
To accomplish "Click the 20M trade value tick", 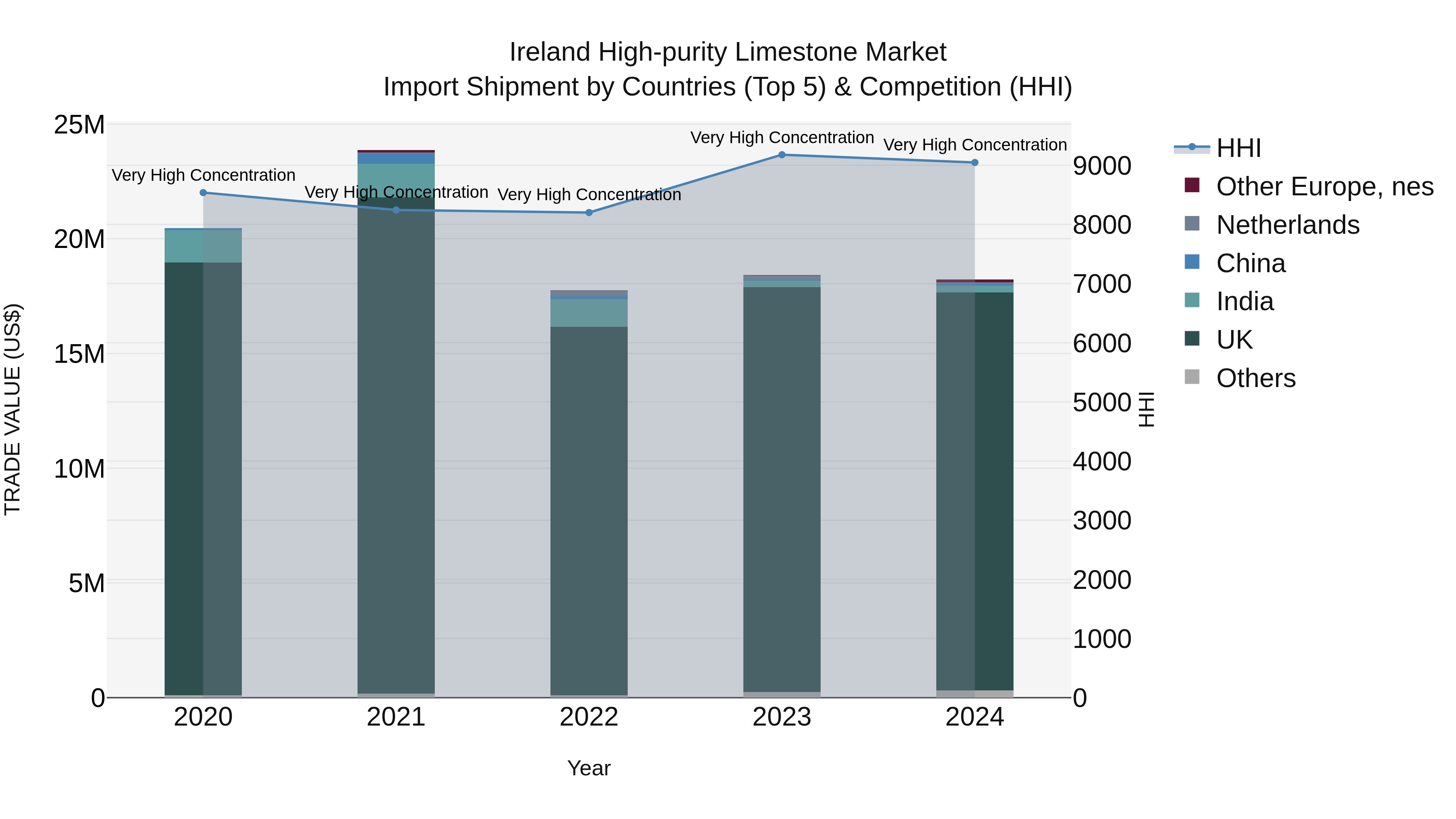I will tap(79, 240).
